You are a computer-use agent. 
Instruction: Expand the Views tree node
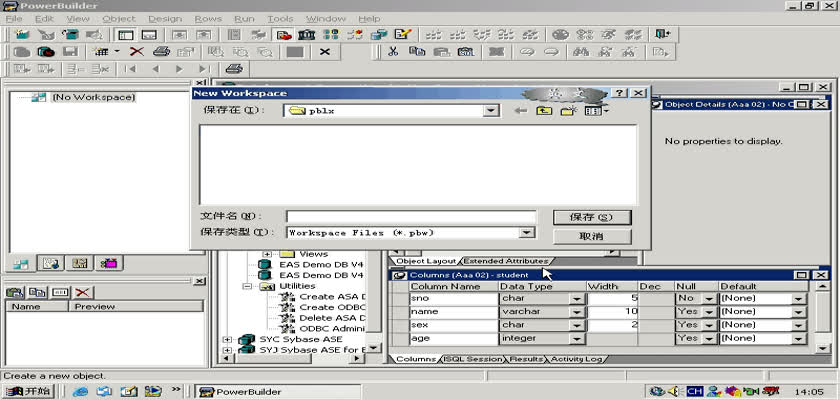(x=268, y=254)
